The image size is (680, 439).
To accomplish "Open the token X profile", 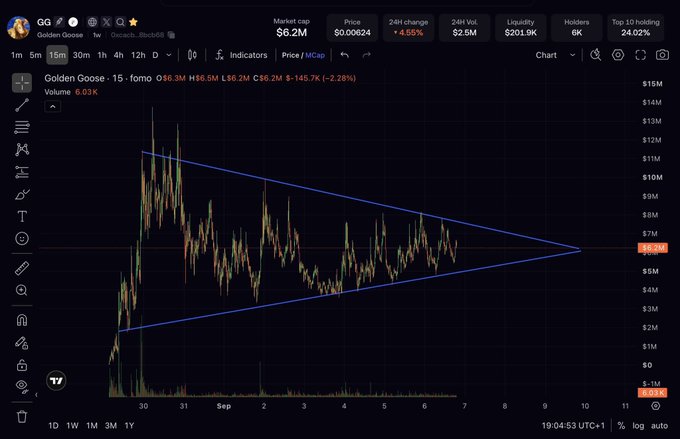I will click(x=106, y=22).
